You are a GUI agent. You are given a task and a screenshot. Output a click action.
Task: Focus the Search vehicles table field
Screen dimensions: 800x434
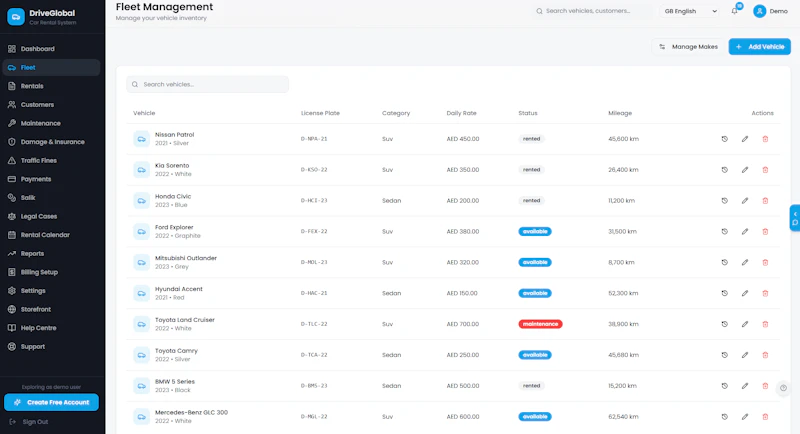click(208, 84)
